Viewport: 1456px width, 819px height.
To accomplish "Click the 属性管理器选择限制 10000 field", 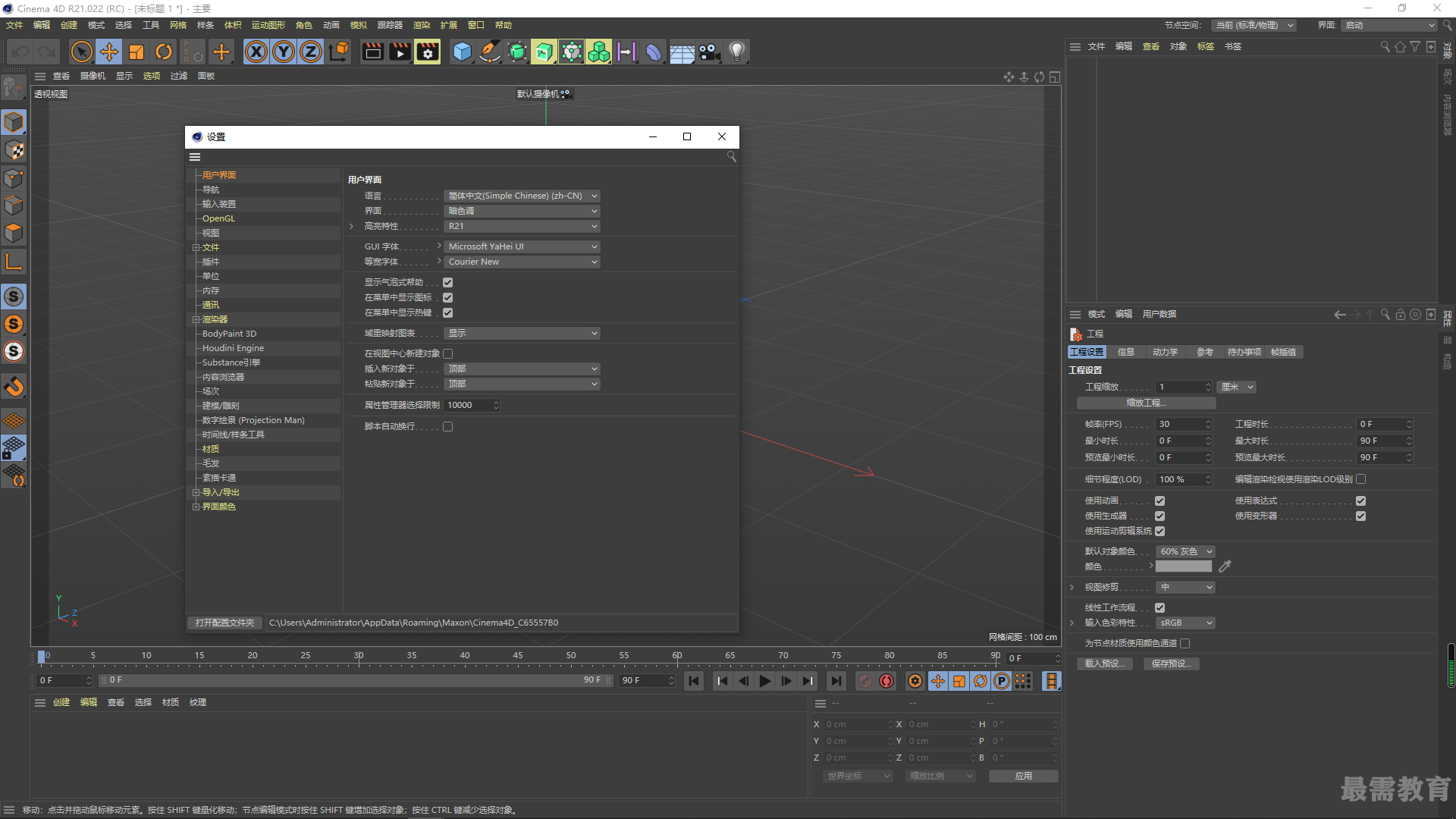I will coord(472,405).
